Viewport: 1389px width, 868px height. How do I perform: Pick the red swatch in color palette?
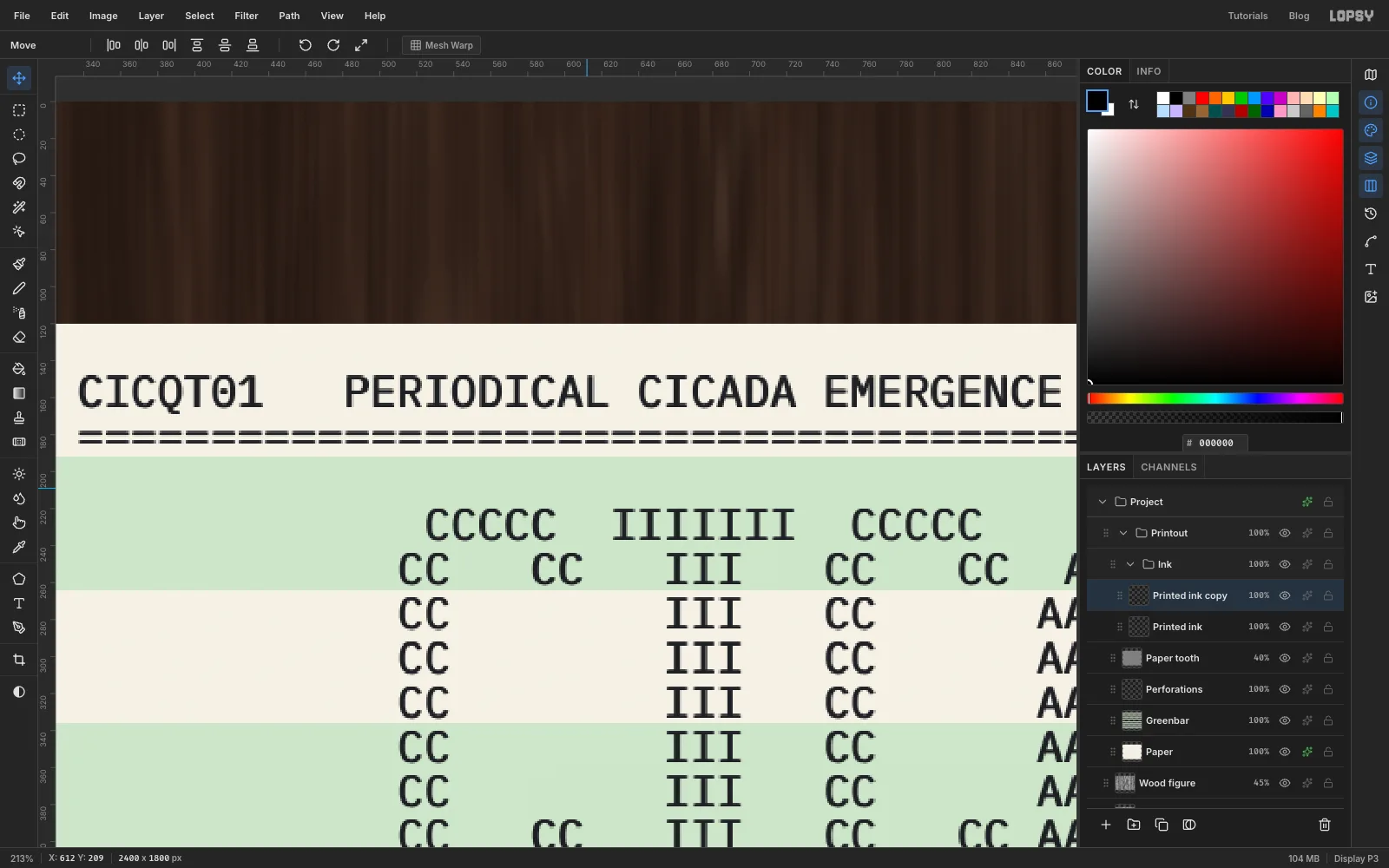pos(1202,98)
